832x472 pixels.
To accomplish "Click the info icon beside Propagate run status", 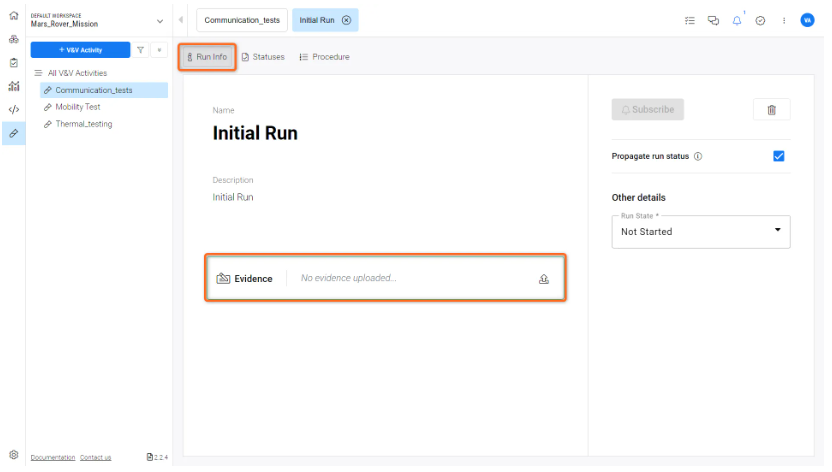I will pos(698,156).
